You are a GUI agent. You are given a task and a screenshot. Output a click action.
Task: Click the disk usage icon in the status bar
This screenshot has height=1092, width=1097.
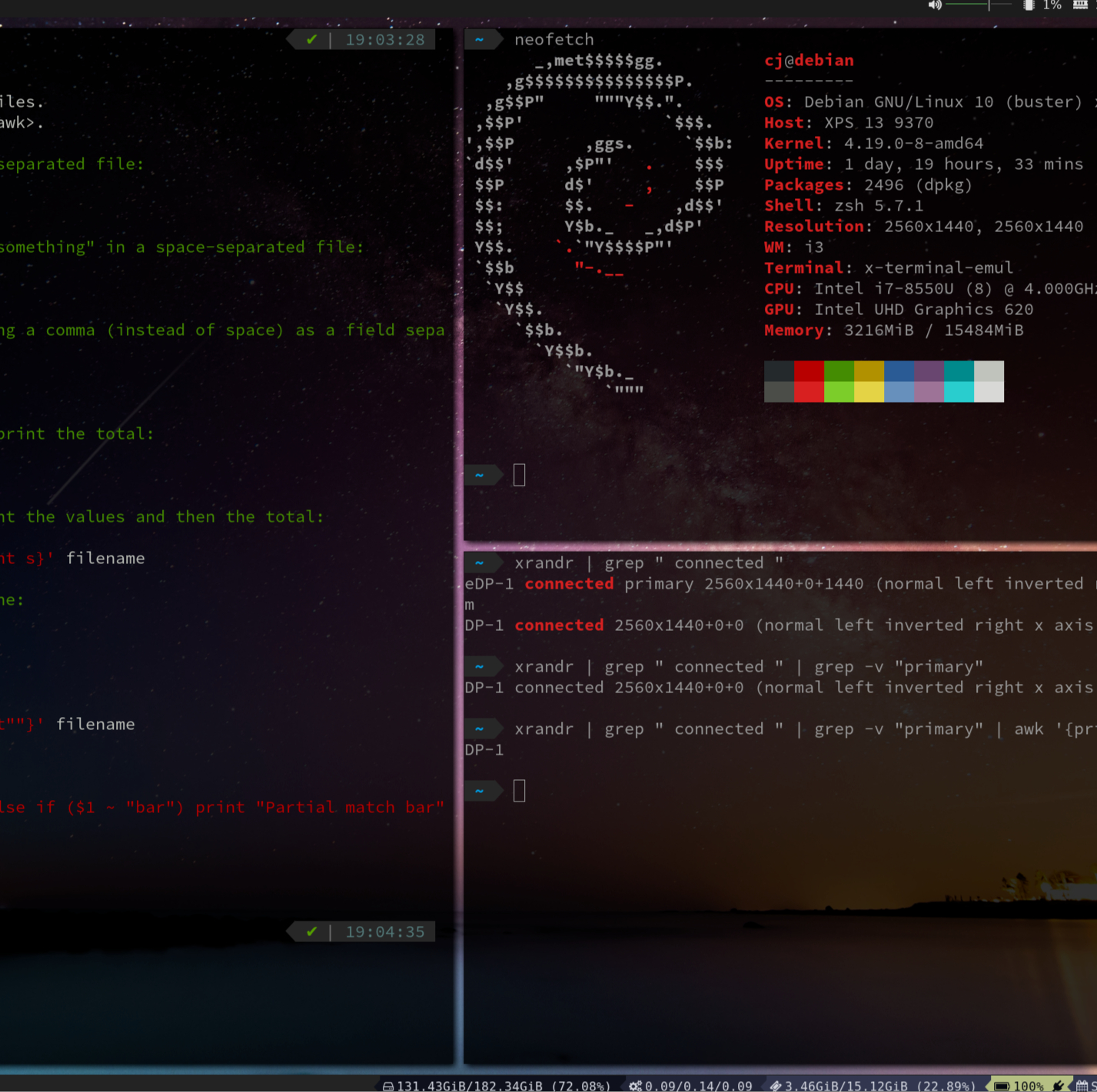point(387,1086)
